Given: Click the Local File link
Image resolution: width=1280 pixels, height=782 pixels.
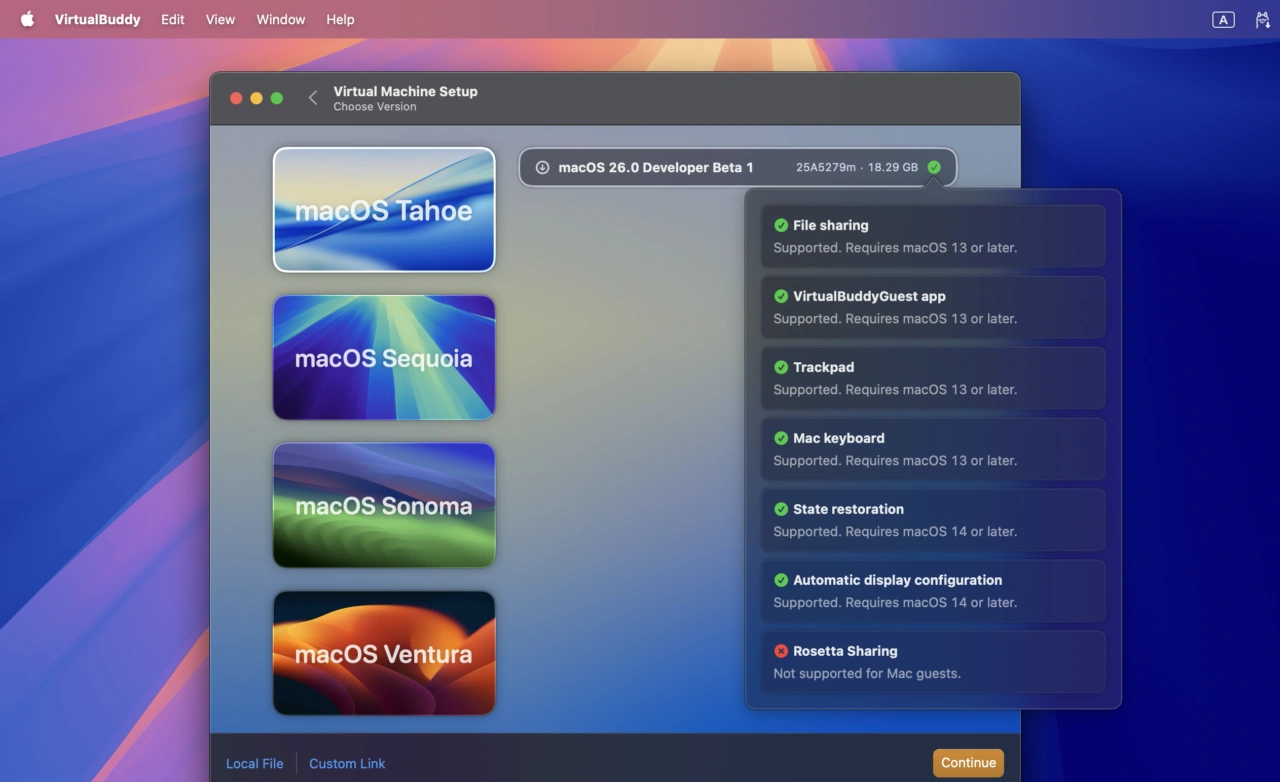Looking at the screenshot, I should pos(254,763).
